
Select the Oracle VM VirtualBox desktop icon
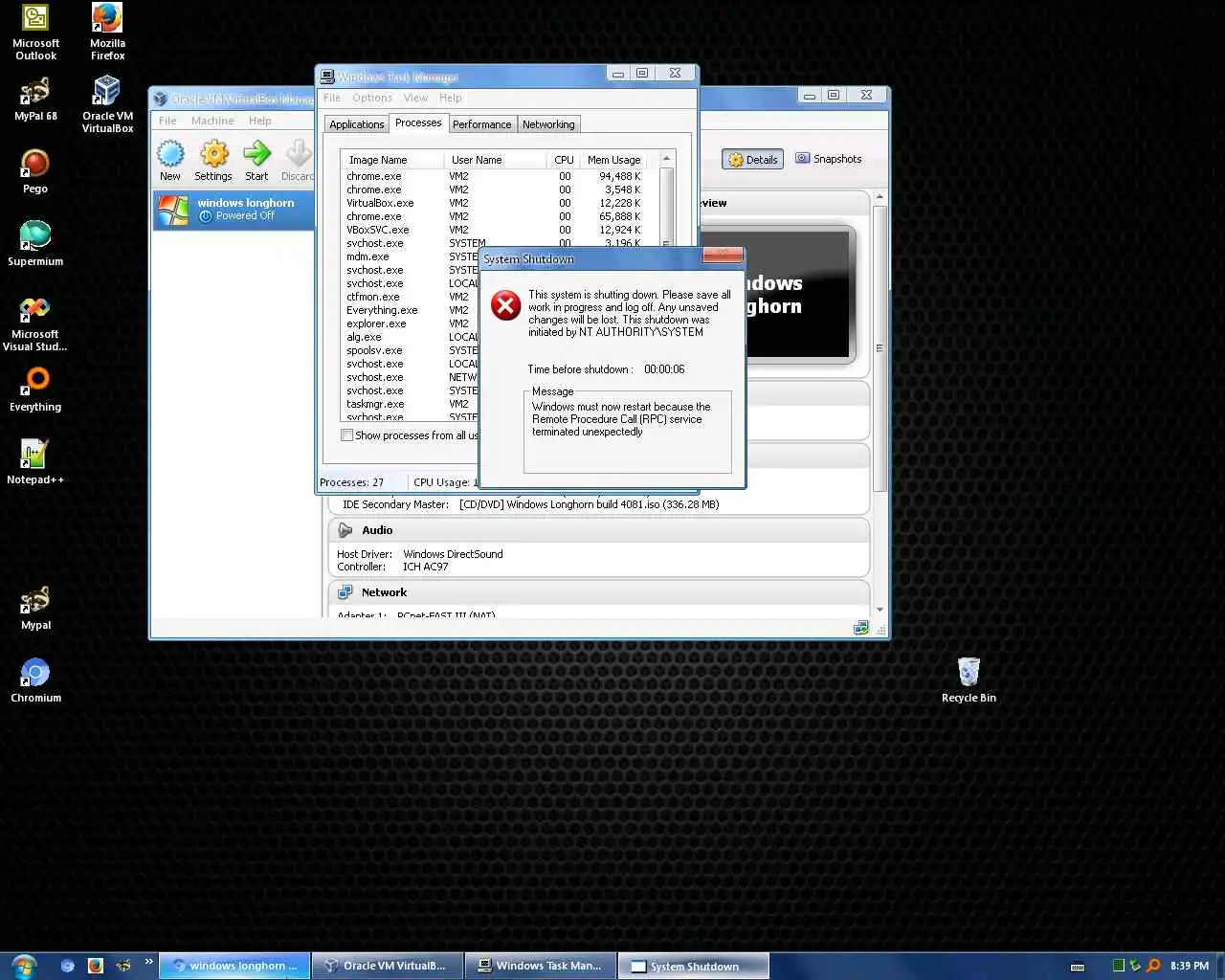tap(107, 105)
